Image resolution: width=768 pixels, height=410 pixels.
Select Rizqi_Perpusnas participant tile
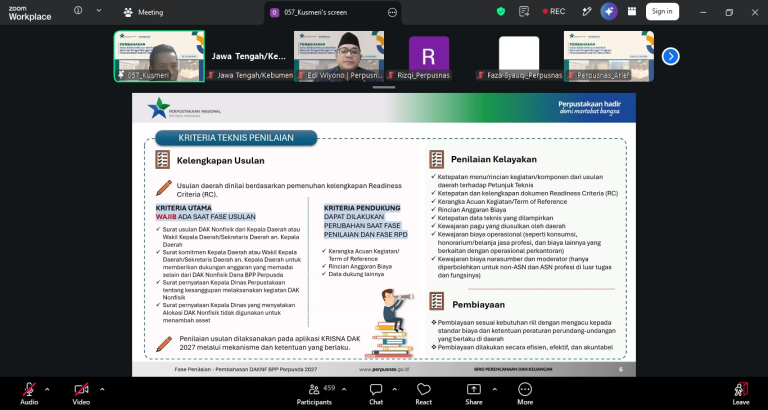pos(429,56)
